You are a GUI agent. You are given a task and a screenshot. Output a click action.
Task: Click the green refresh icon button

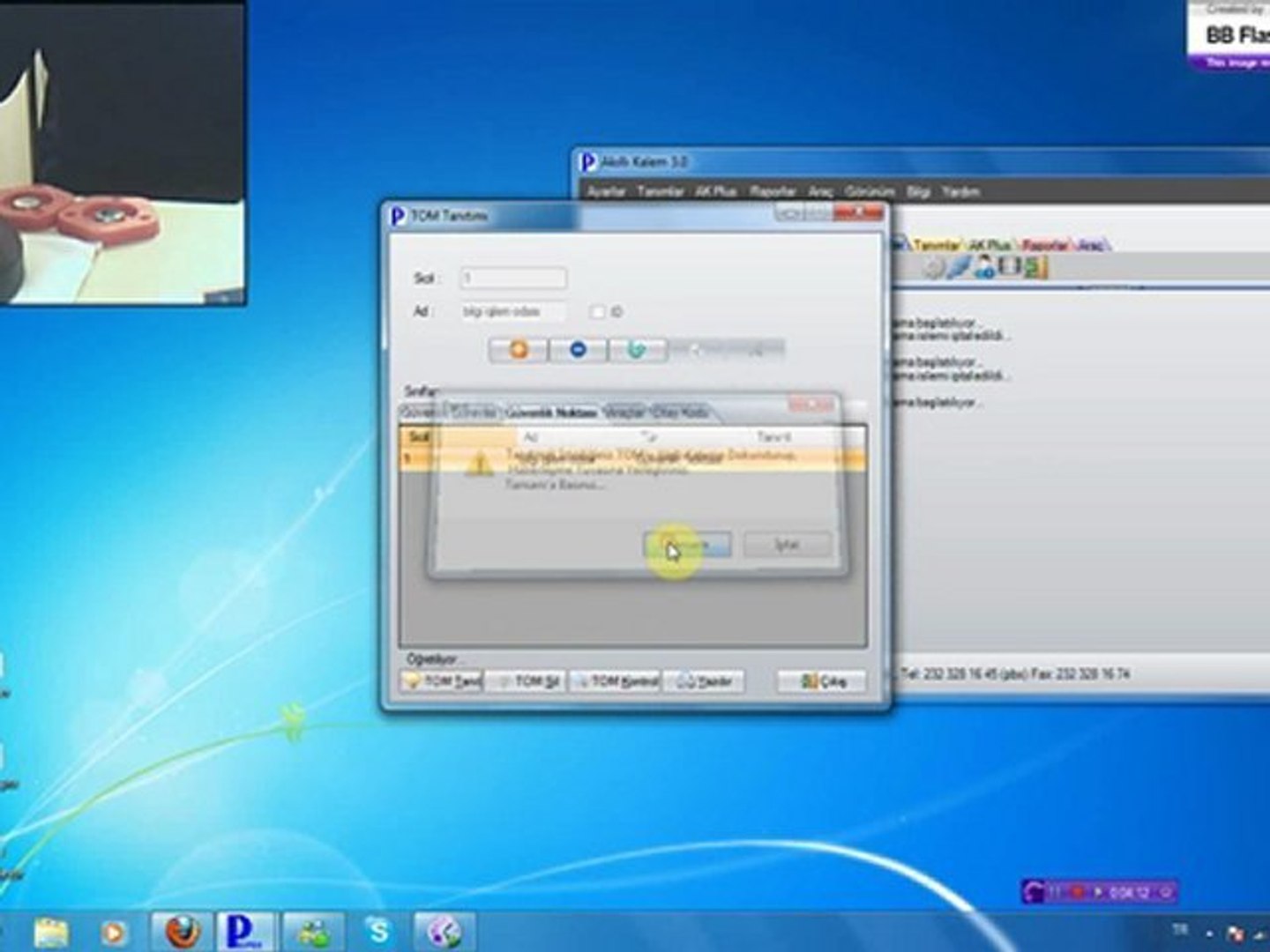click(637, 350)
